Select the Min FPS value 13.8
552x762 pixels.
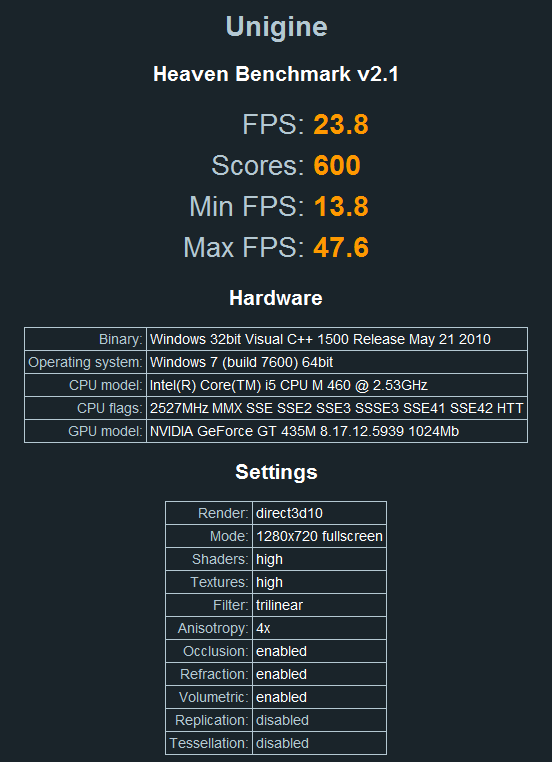tap(341, 206)
